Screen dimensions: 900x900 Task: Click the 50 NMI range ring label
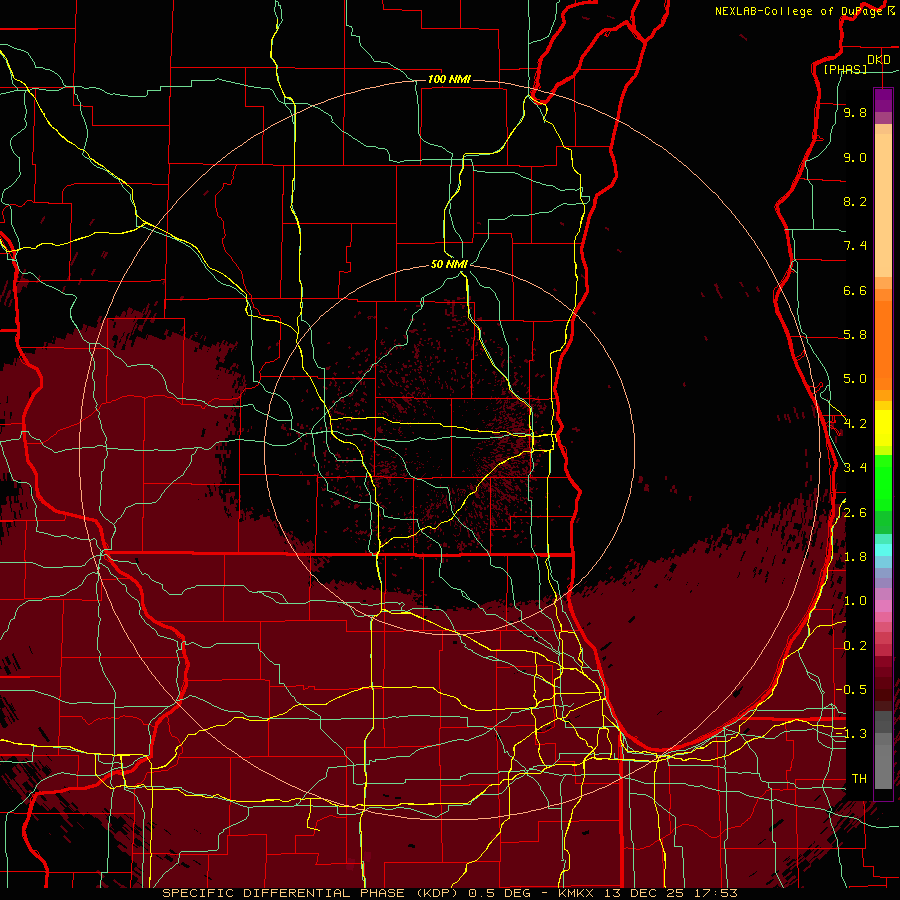point(449,264)
